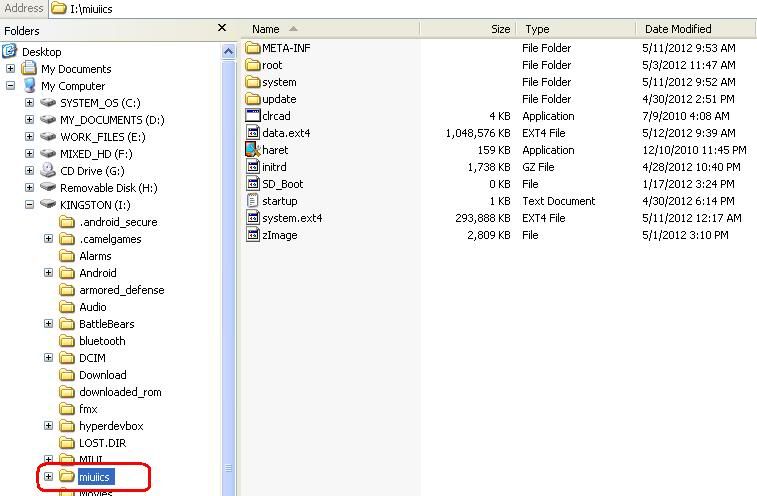
Task: Click the data.ext4 file icon
Action: [x=253, y=133]
